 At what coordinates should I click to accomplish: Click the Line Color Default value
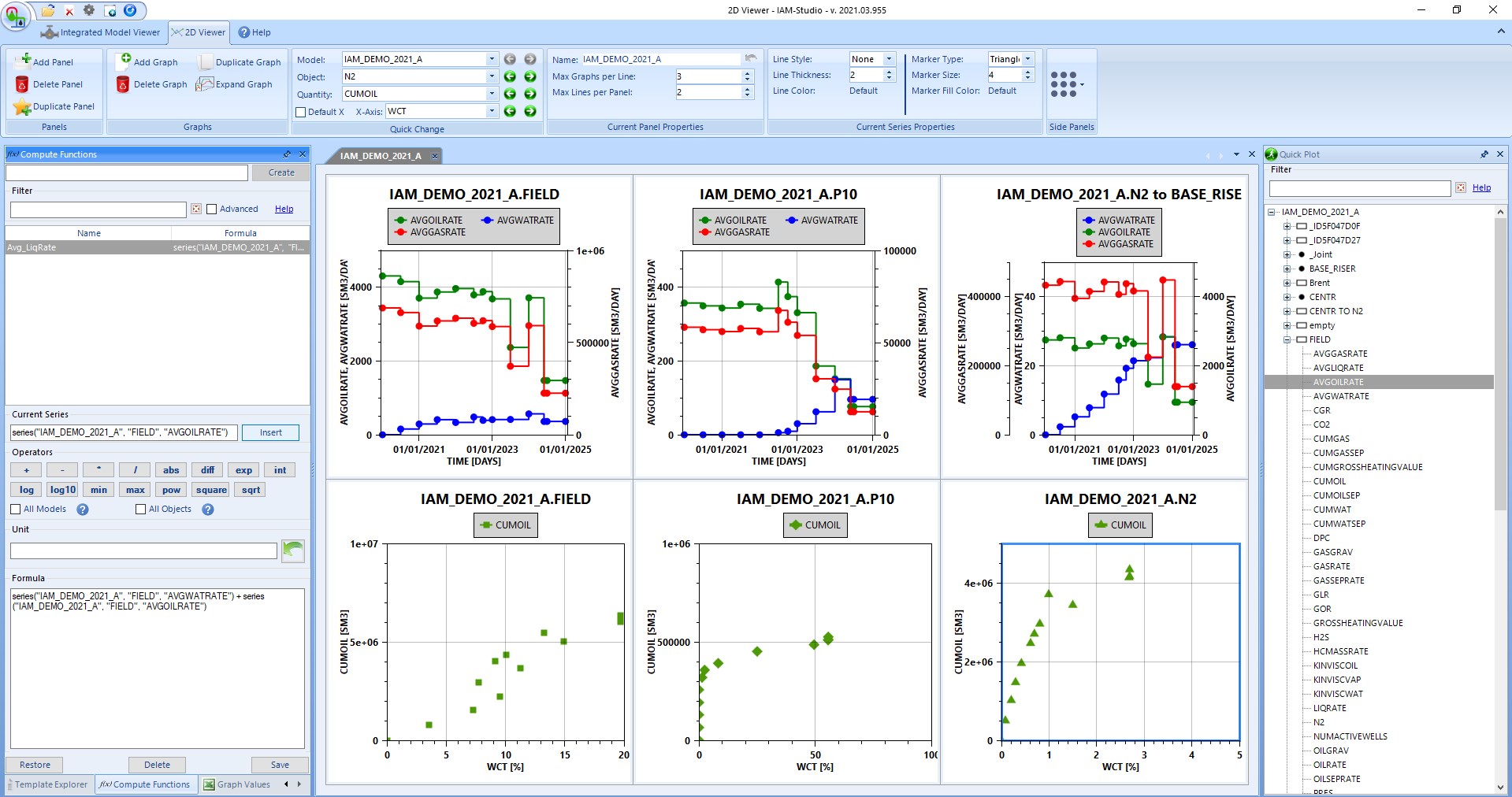tap(864, 91)
